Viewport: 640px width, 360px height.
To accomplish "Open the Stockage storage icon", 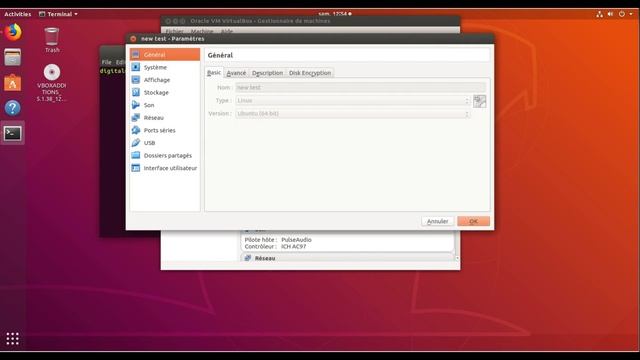I will 136,92.
